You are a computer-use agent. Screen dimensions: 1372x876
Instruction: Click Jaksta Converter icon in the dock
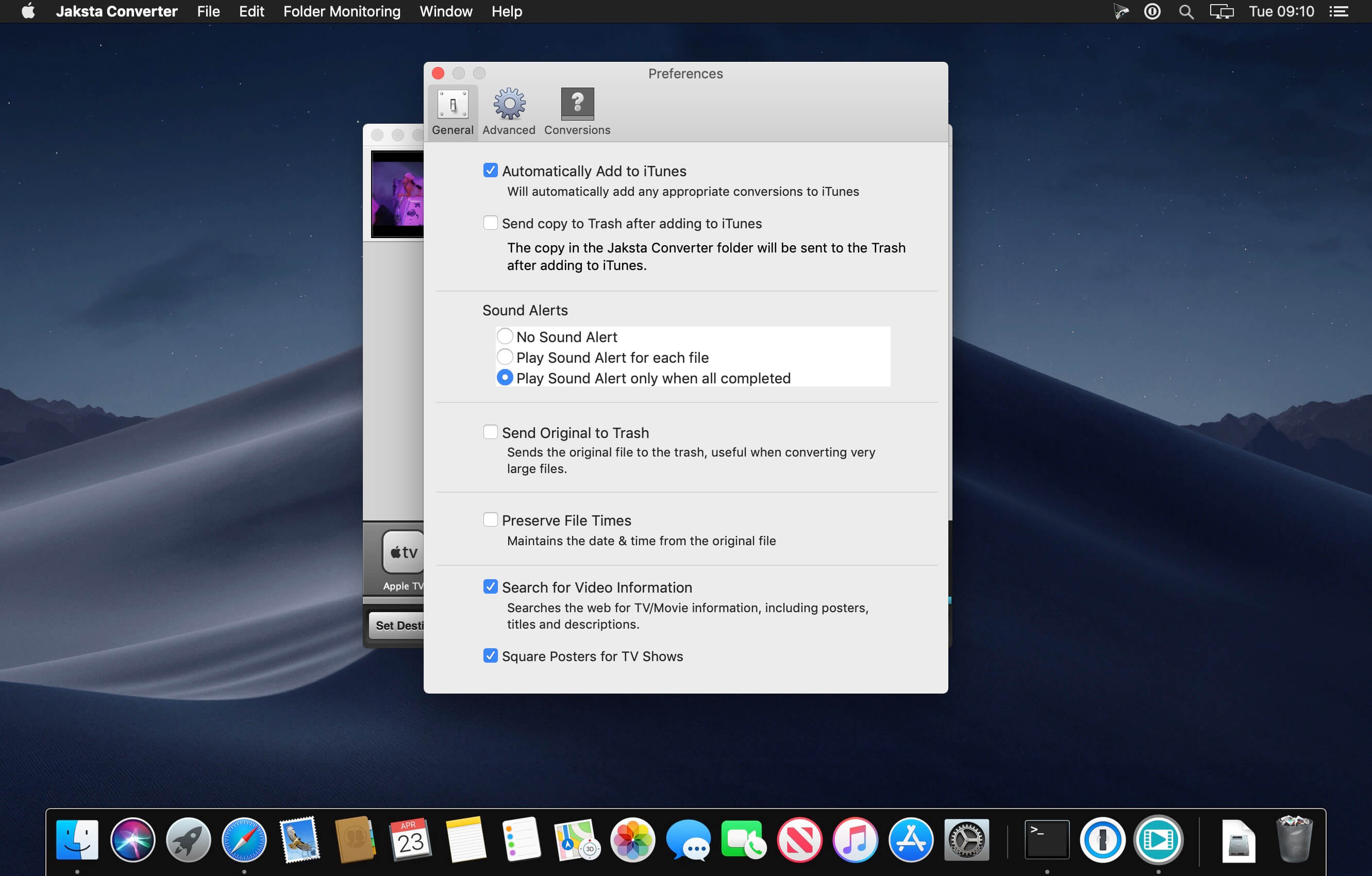pos(1158,839)
